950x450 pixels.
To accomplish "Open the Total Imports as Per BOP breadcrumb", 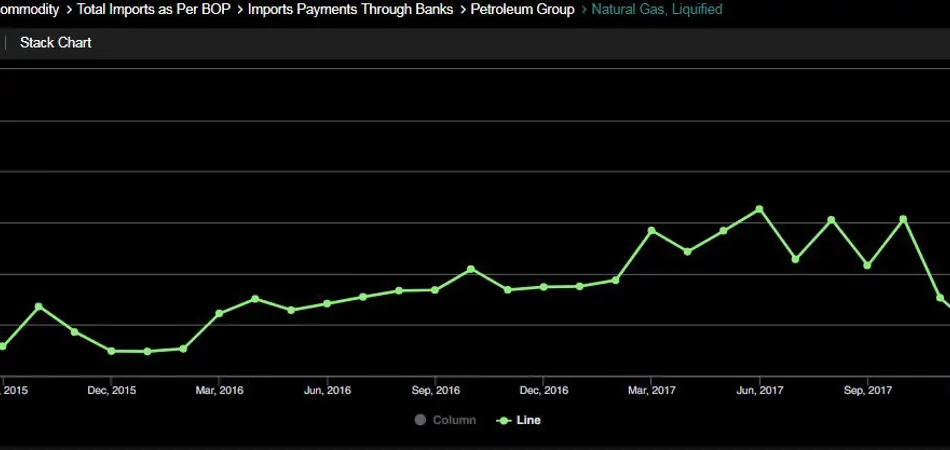I will pyautogui.click(x=153, y=9).
